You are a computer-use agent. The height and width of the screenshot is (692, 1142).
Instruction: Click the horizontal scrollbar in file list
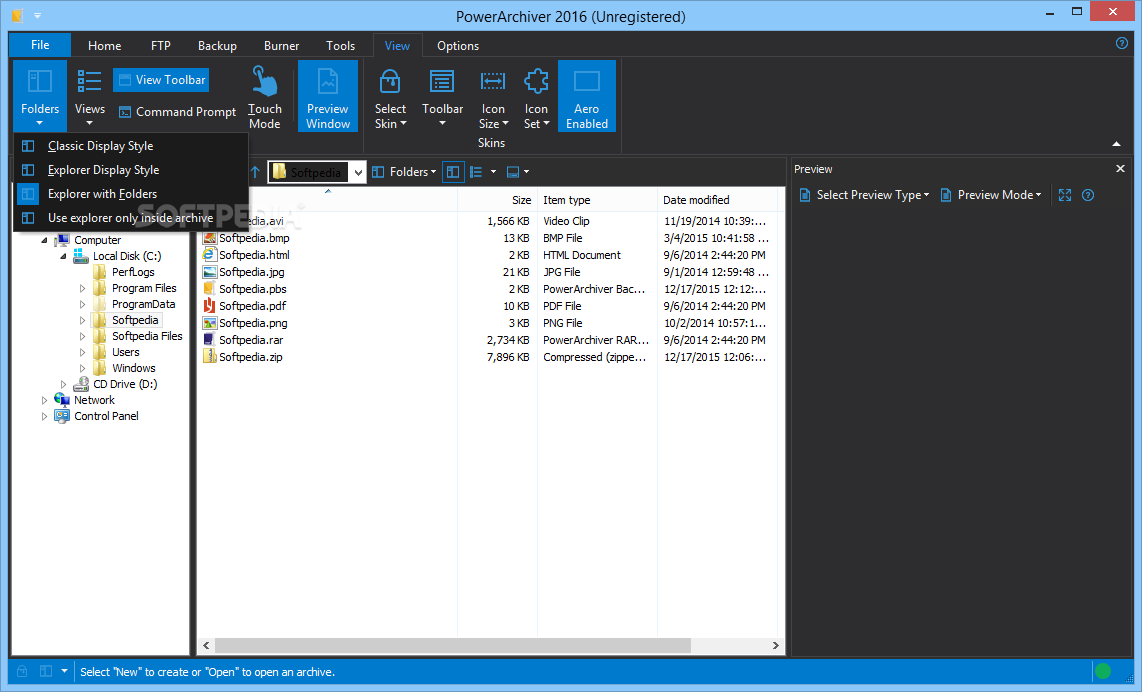tap(452, 645)
